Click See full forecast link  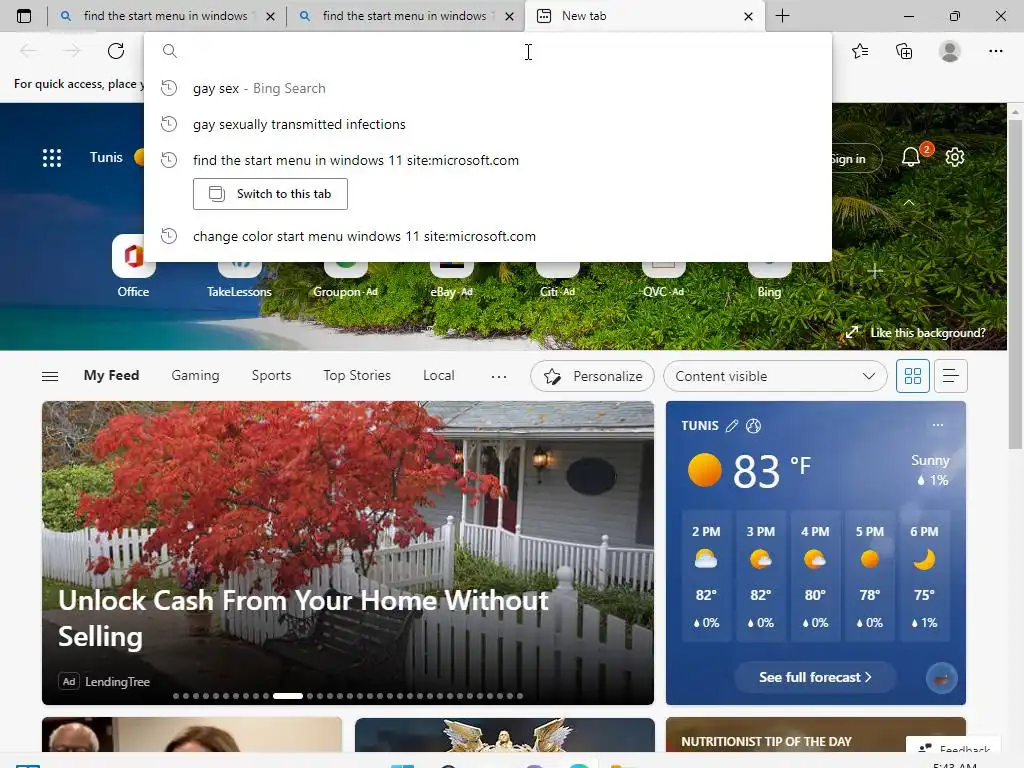click(815, 677)
